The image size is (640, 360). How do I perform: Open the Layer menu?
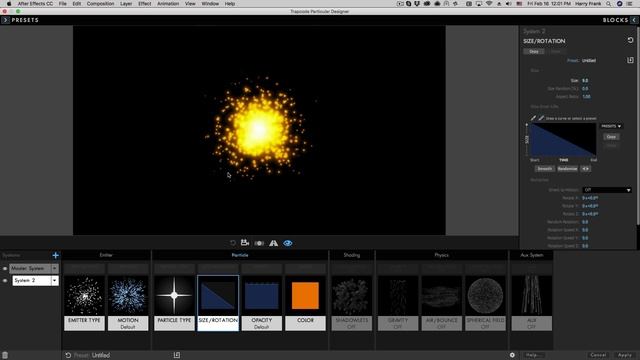coord(126,4)
